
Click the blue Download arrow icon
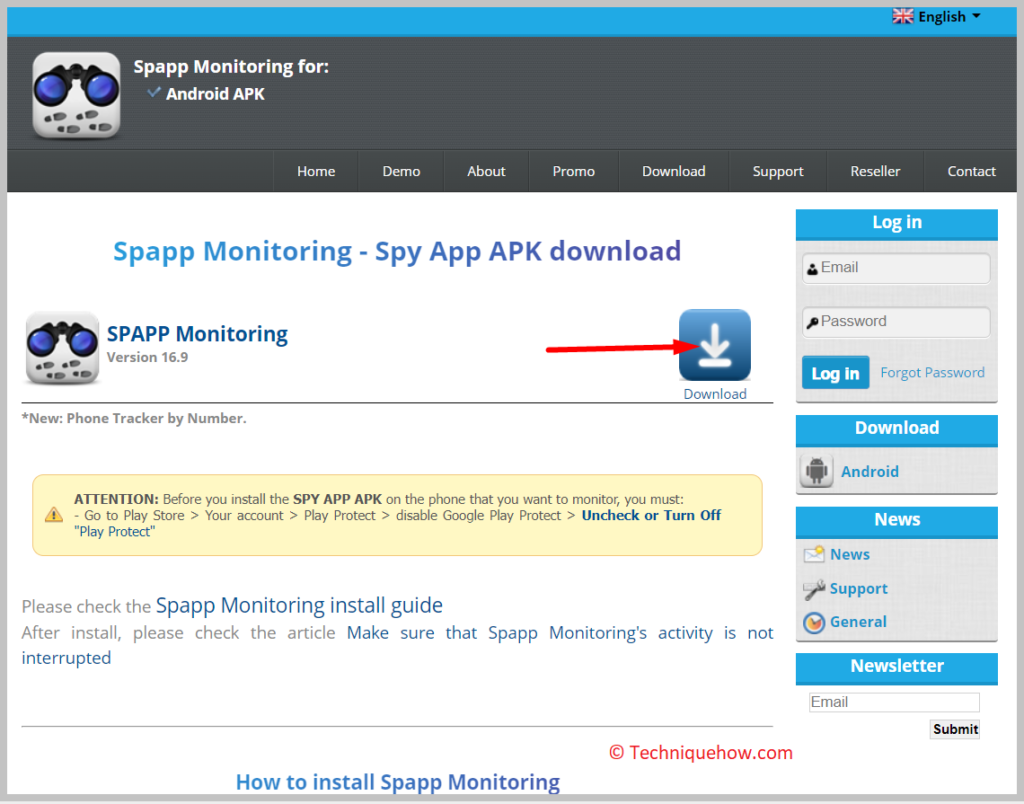pyautogui.click(x=714, y=345)
